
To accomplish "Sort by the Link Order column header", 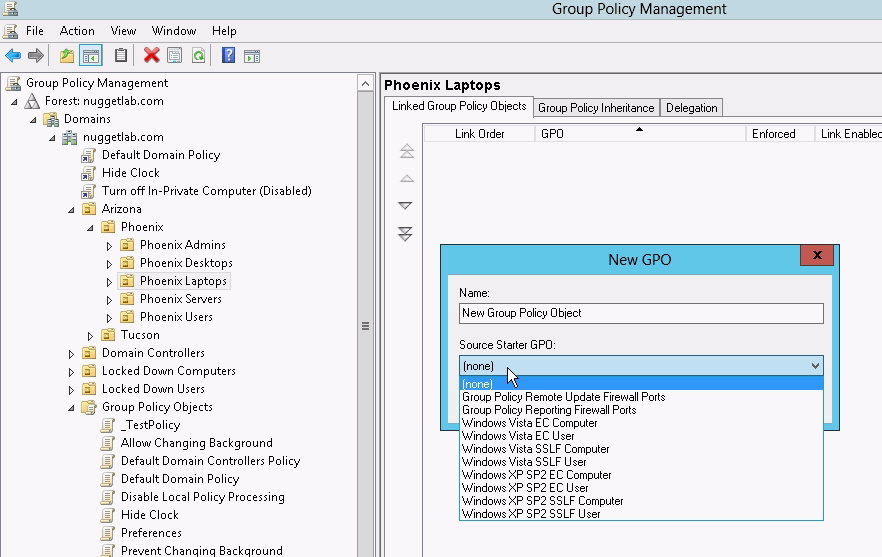I will pos(479,134).
